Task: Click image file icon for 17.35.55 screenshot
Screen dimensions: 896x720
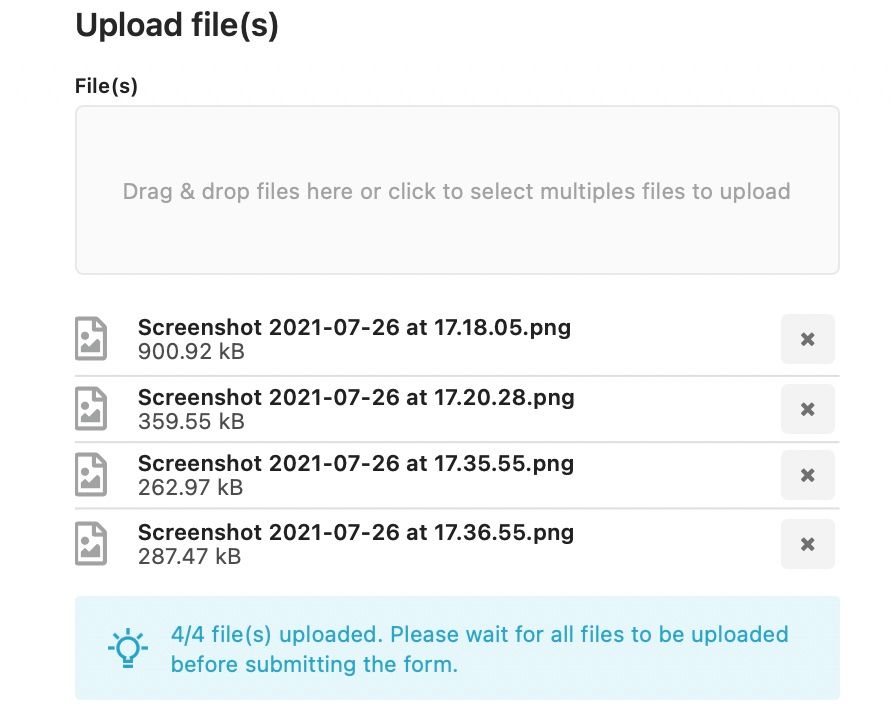Action: pyautogui.click(x=92, y=475)
